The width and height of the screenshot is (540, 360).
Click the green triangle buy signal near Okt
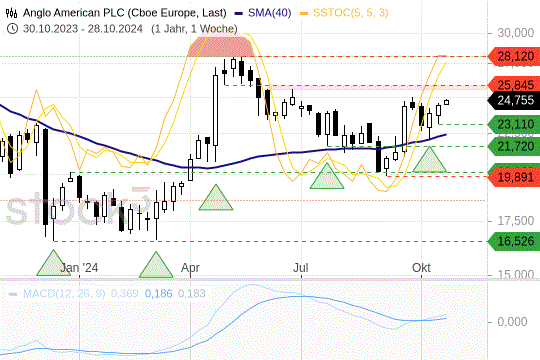click(x=429, y=161)
